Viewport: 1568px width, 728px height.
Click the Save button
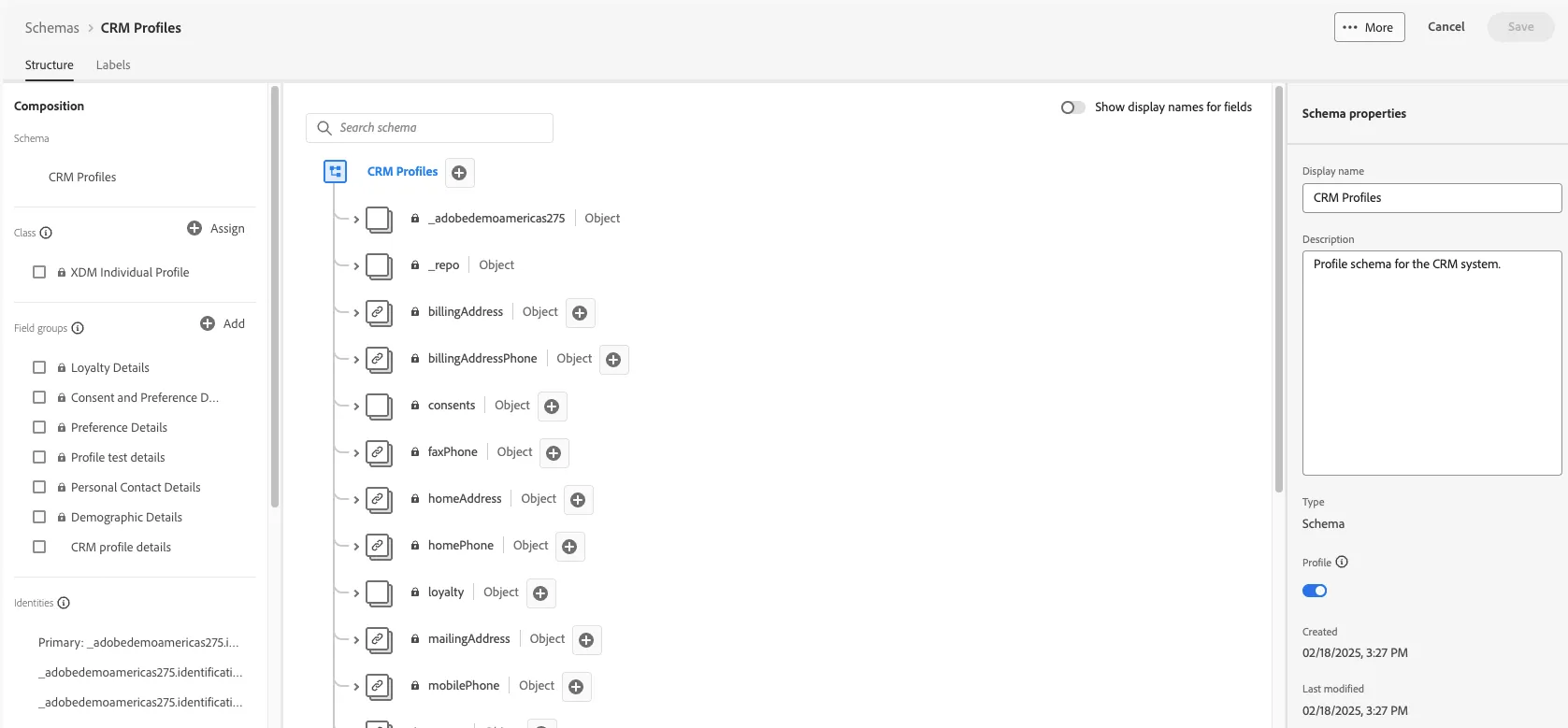point(1520,26)
